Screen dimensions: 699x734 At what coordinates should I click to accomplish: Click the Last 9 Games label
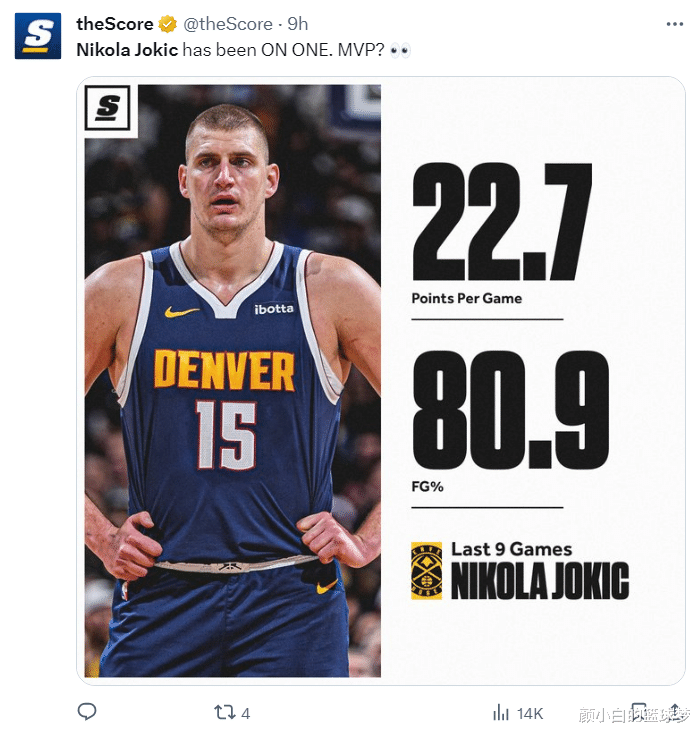click(511, 549)
